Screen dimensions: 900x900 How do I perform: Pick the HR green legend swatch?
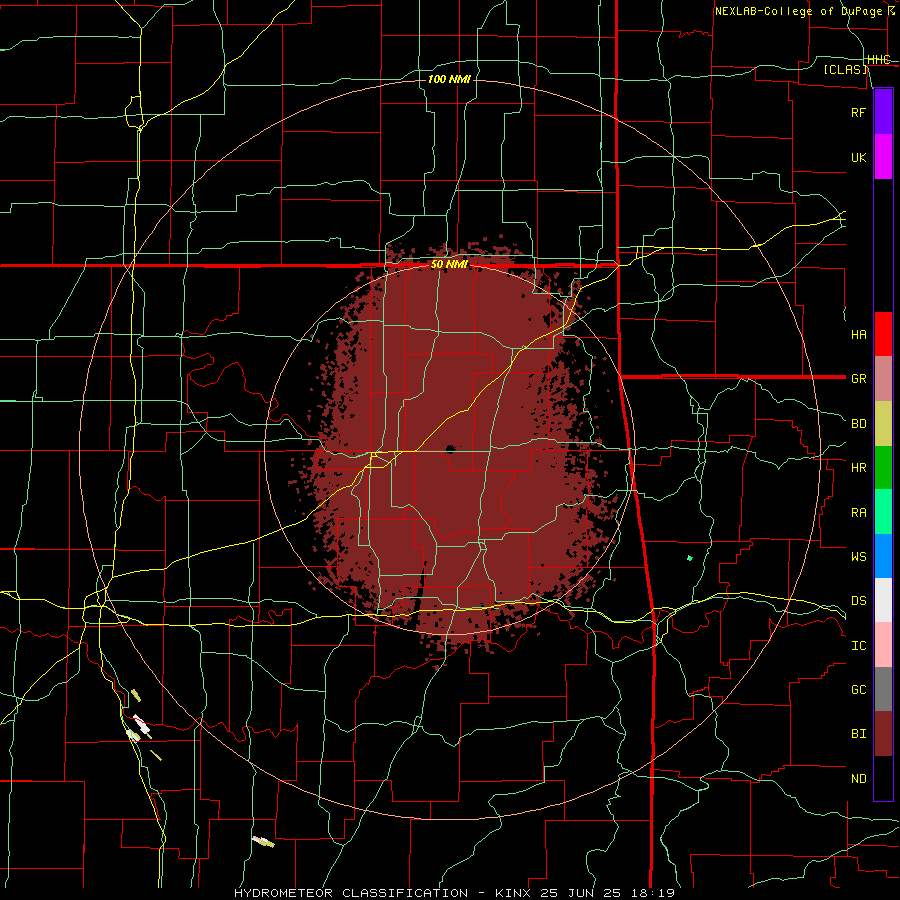coord(883,468)
